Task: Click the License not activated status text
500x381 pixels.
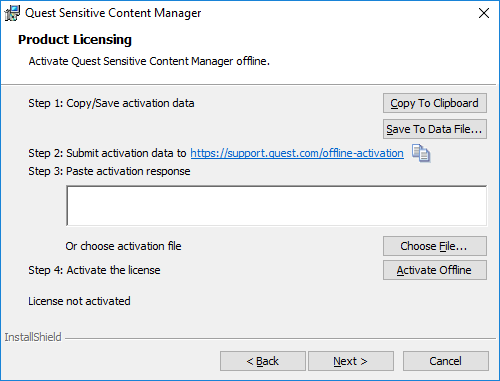Action: pos(79,301)
